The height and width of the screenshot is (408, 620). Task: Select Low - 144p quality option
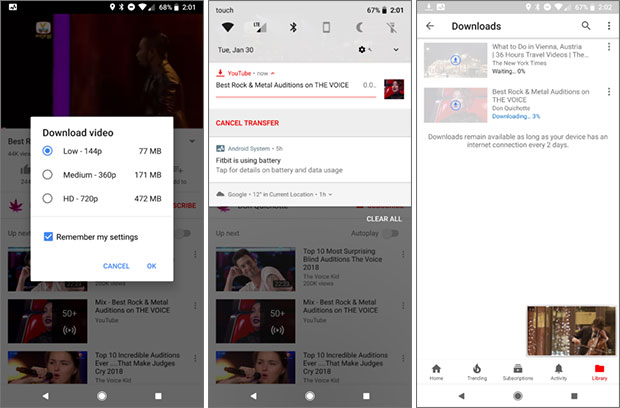(47, 150)
